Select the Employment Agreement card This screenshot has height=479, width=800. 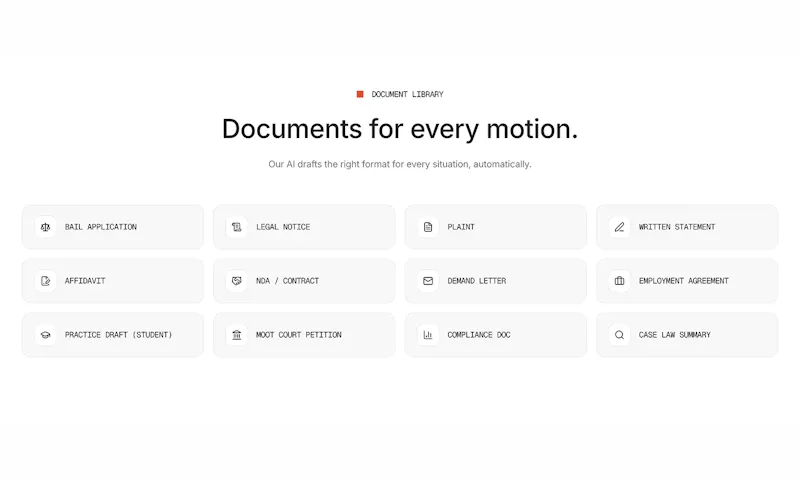click(687, 281)
